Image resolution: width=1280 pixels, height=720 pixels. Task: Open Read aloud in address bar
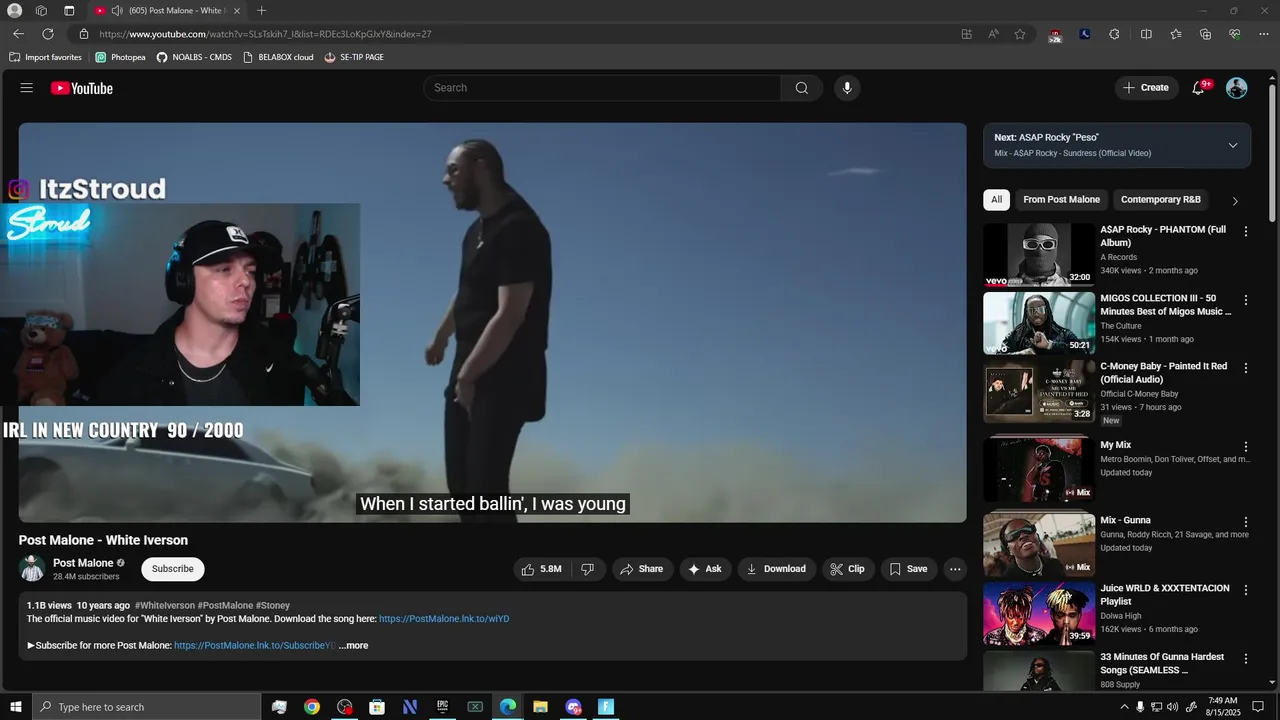[993, 34]
